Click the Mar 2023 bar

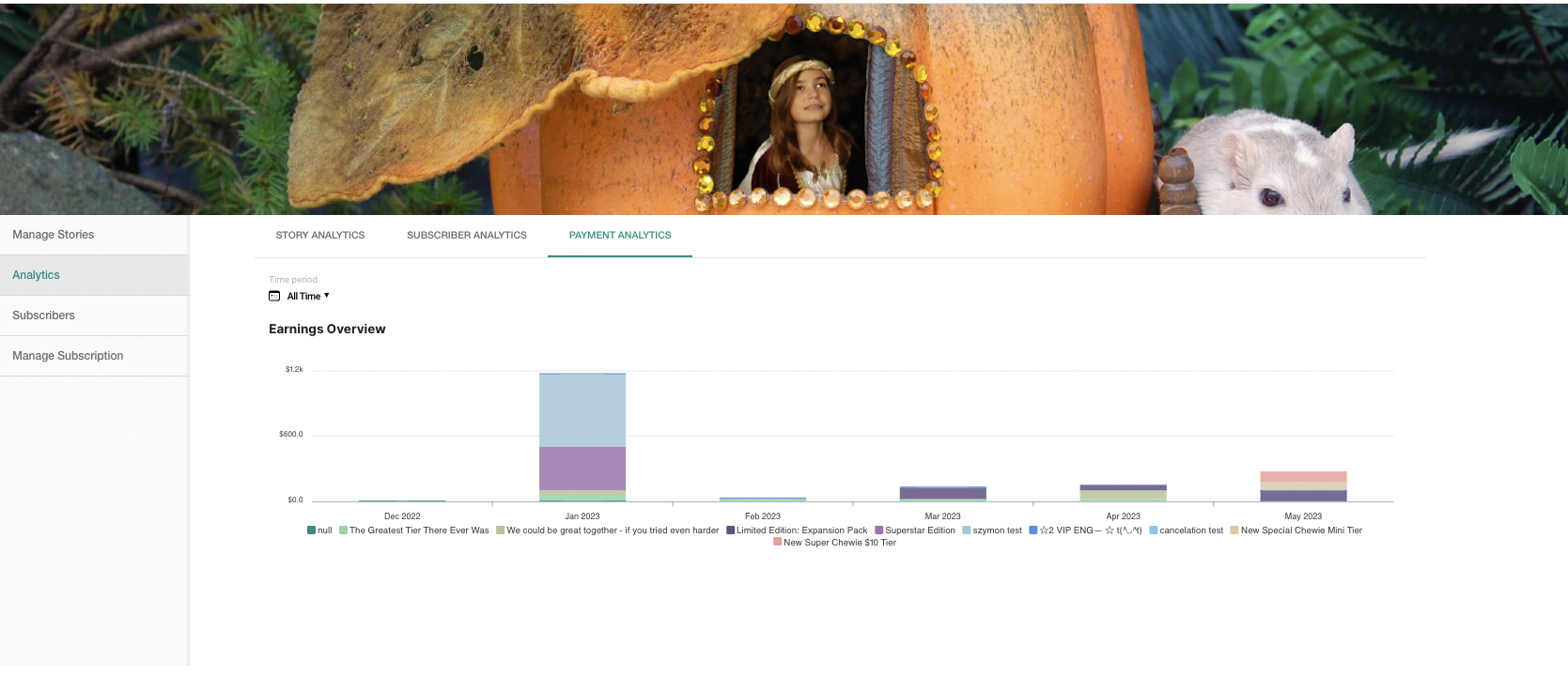pyautogui.click(x=943, y=494)
